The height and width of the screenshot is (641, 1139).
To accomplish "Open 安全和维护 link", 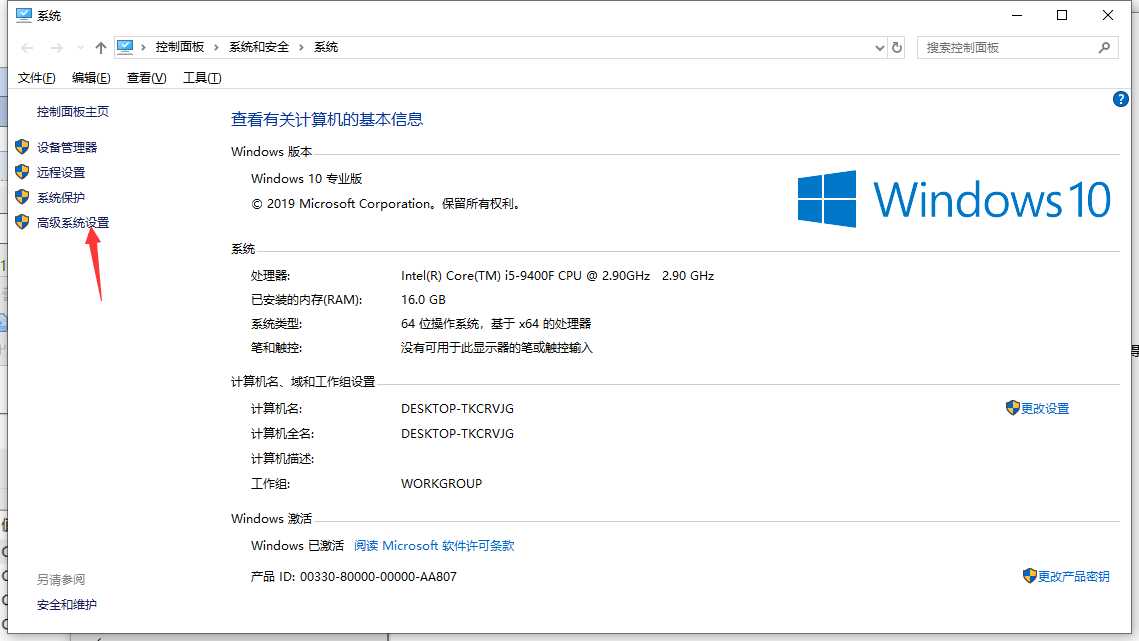I will 67,605.
